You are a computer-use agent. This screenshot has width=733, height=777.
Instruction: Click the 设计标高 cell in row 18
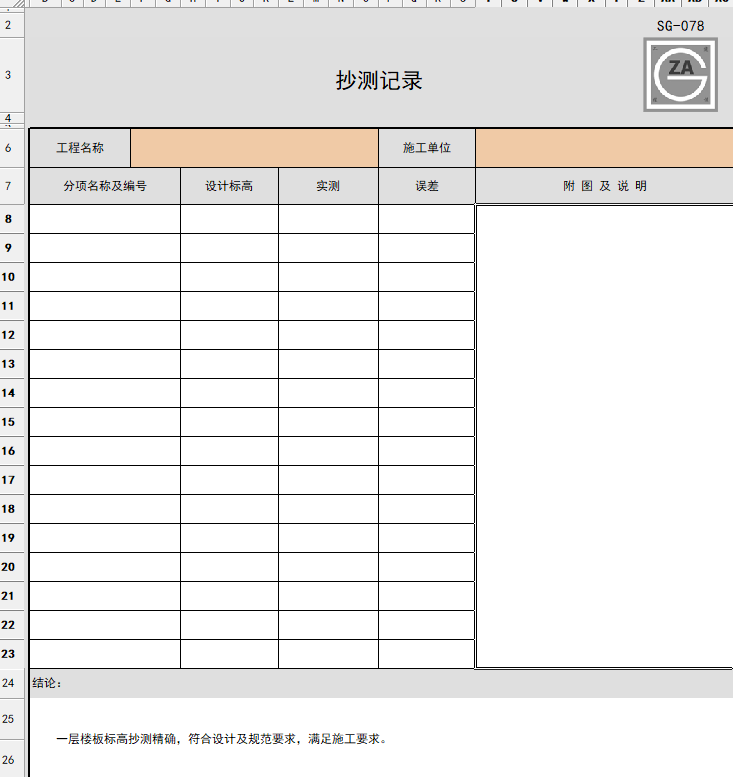pyautogui.click(x=229, y=509)
